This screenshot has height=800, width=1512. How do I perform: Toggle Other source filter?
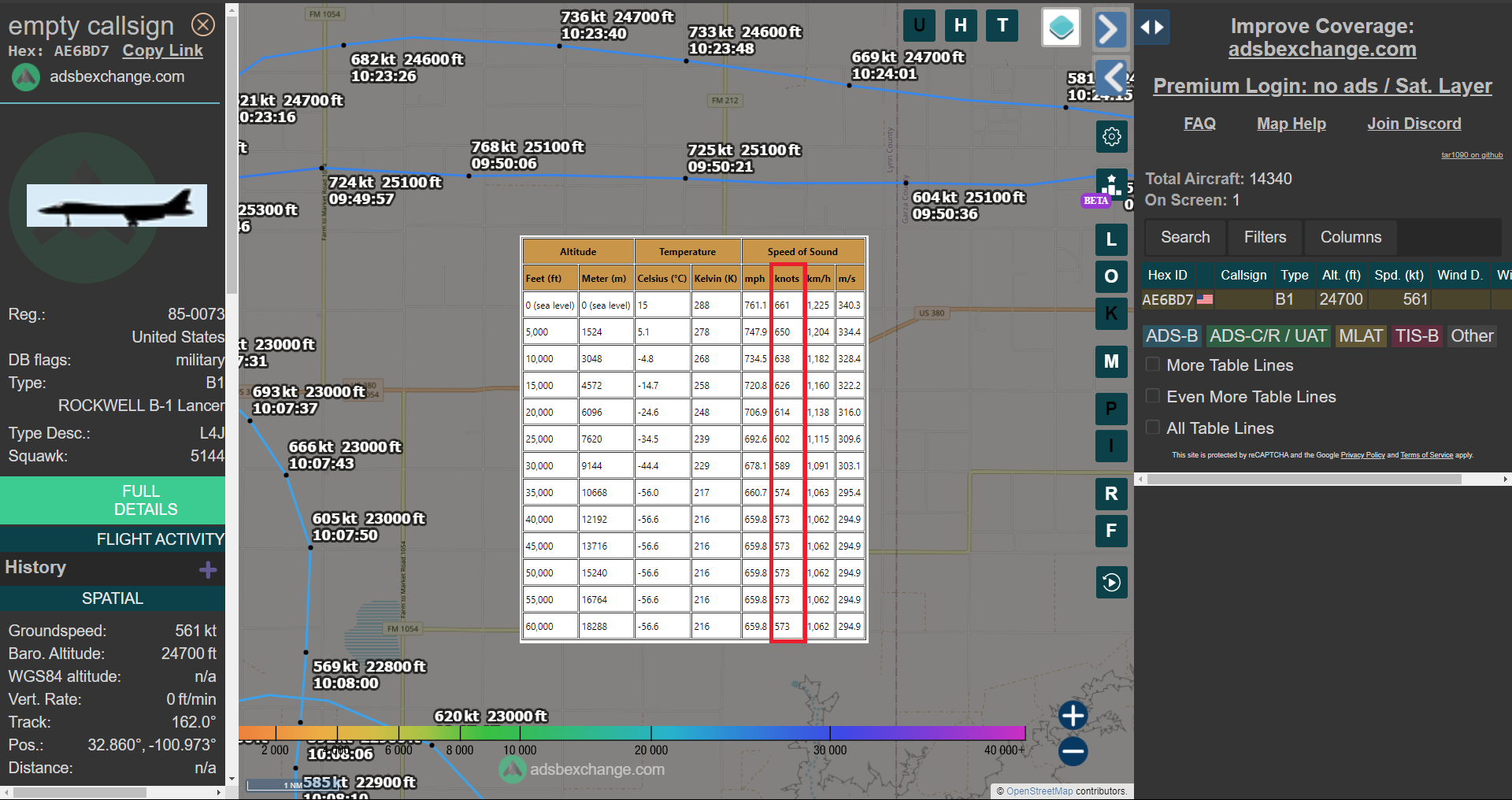(x=1472, y=336)
